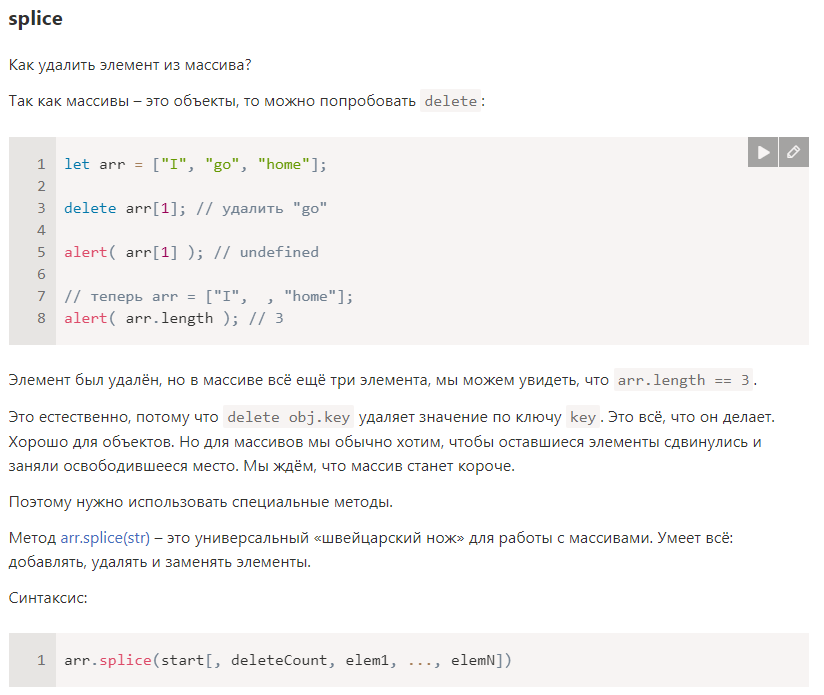Click arr.length in the last alert line
Image resolution: width=824 pixels, height=695 pixels.
(169, 318)
